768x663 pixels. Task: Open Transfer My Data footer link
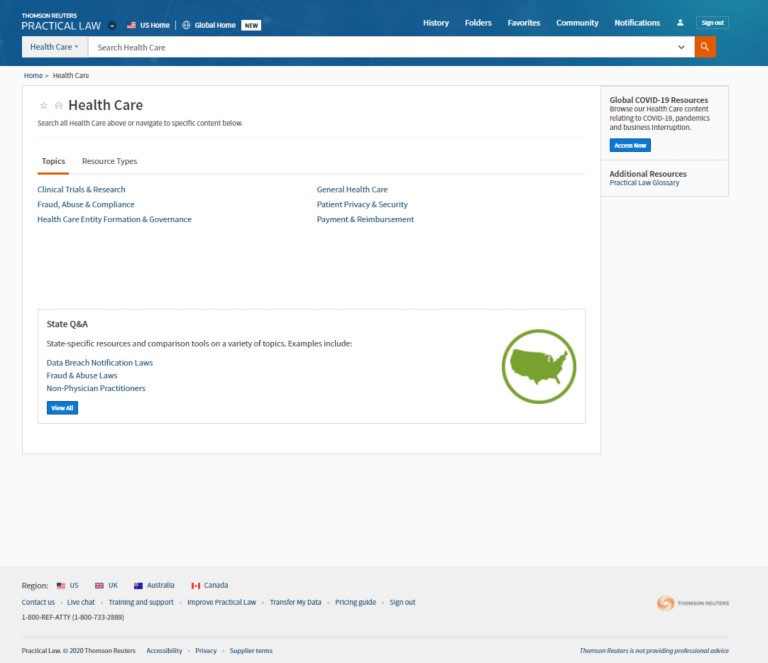point(295,602)
